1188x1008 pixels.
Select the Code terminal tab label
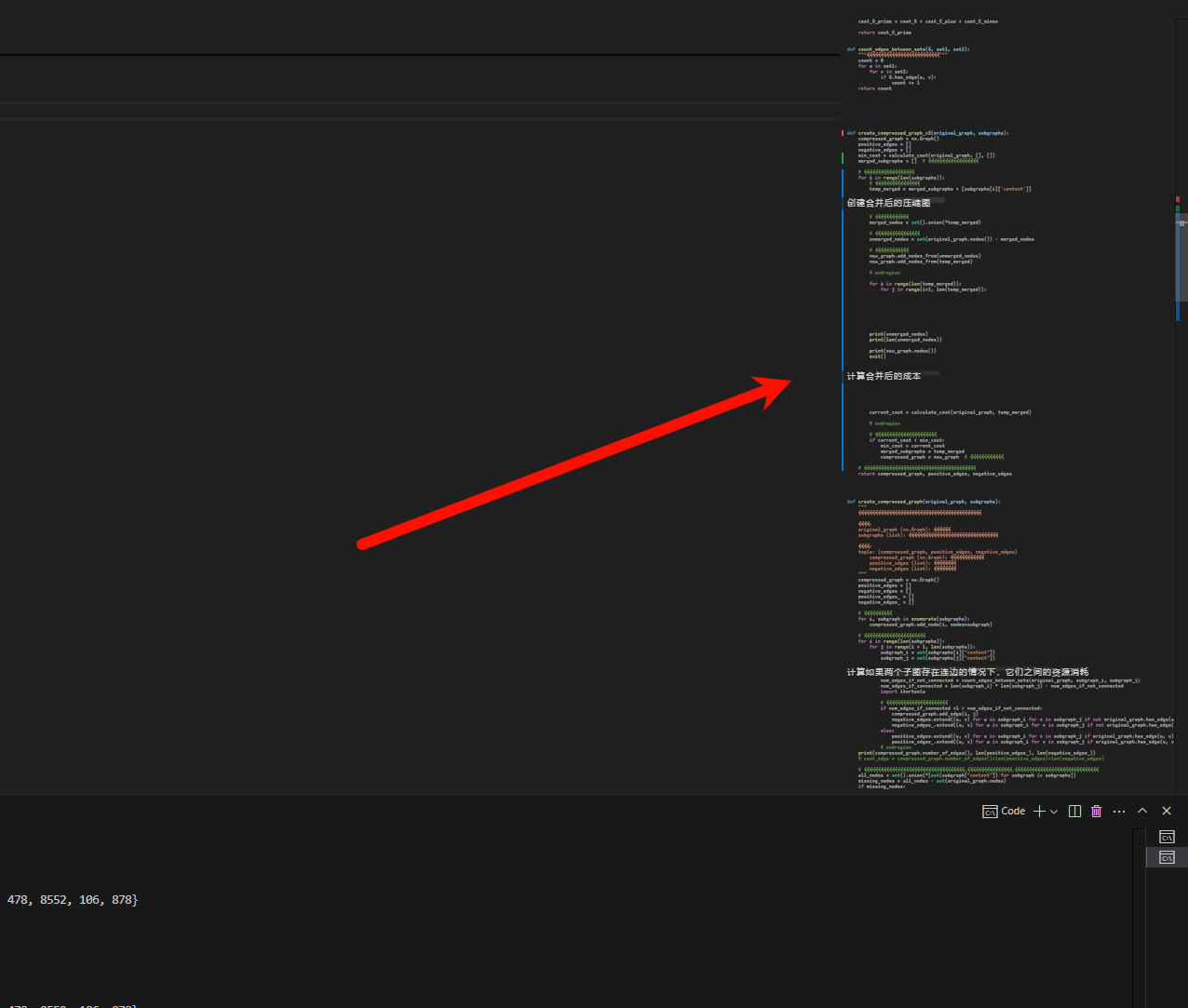click(x=1013, y=811)
